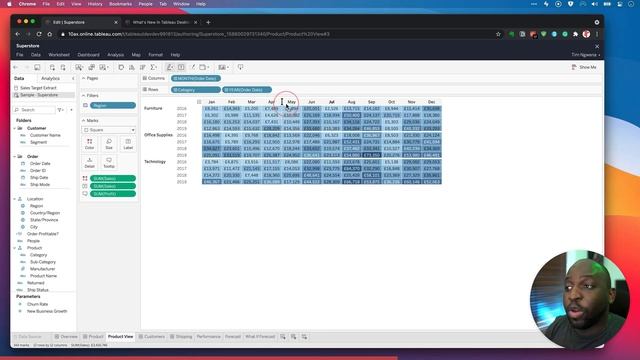Image resolution: width=640 pixels, height=360 pixels.
Task: Select the Country/Region field
Action: tap(45, 213)
